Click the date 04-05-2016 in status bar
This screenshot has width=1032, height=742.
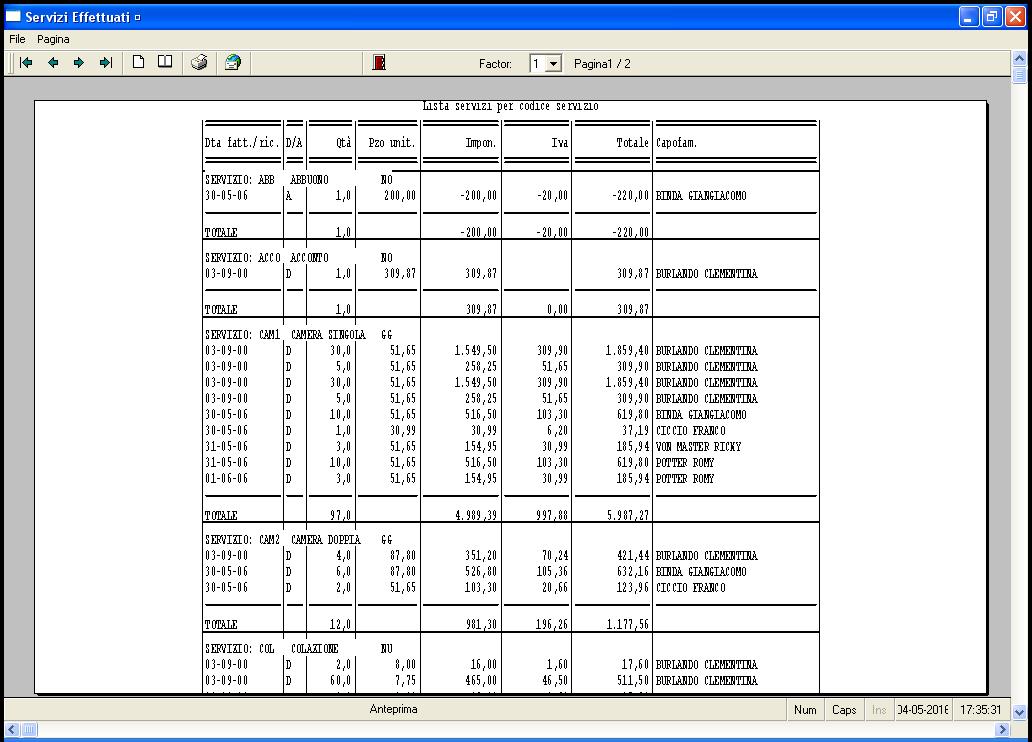click(x=923, y=710)
